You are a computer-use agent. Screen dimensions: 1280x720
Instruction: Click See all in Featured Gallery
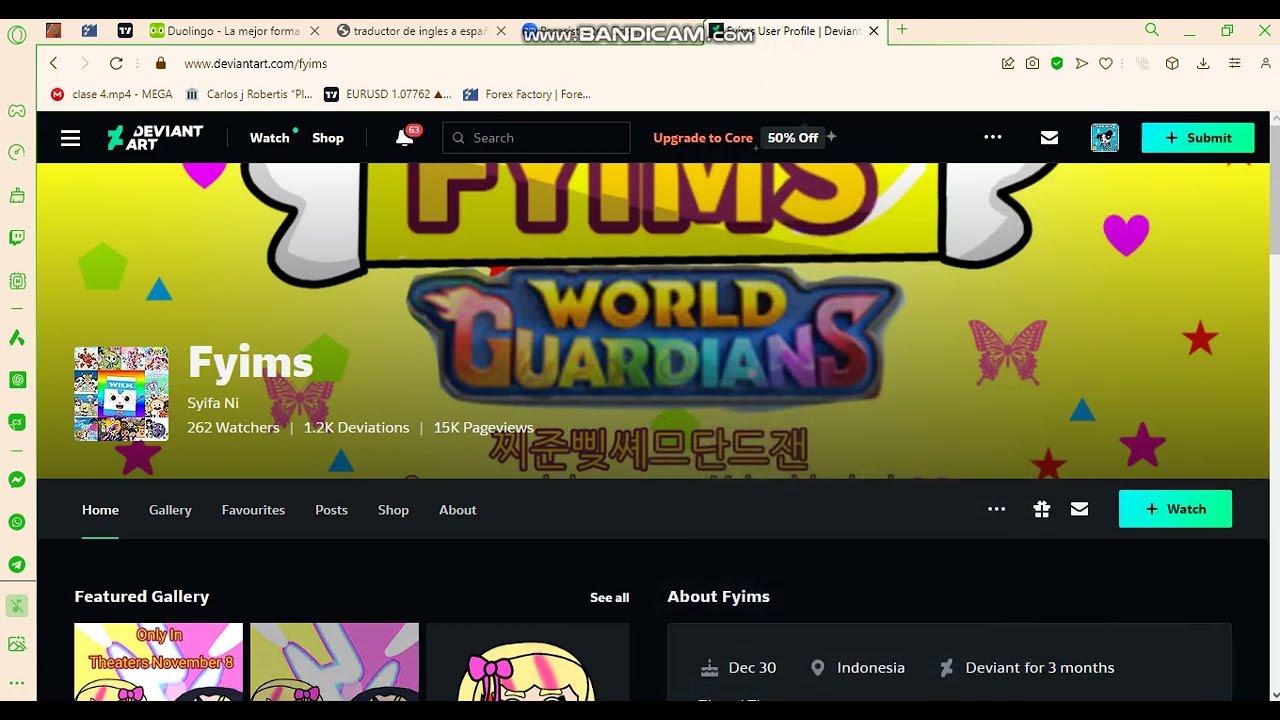coord(609,598)
